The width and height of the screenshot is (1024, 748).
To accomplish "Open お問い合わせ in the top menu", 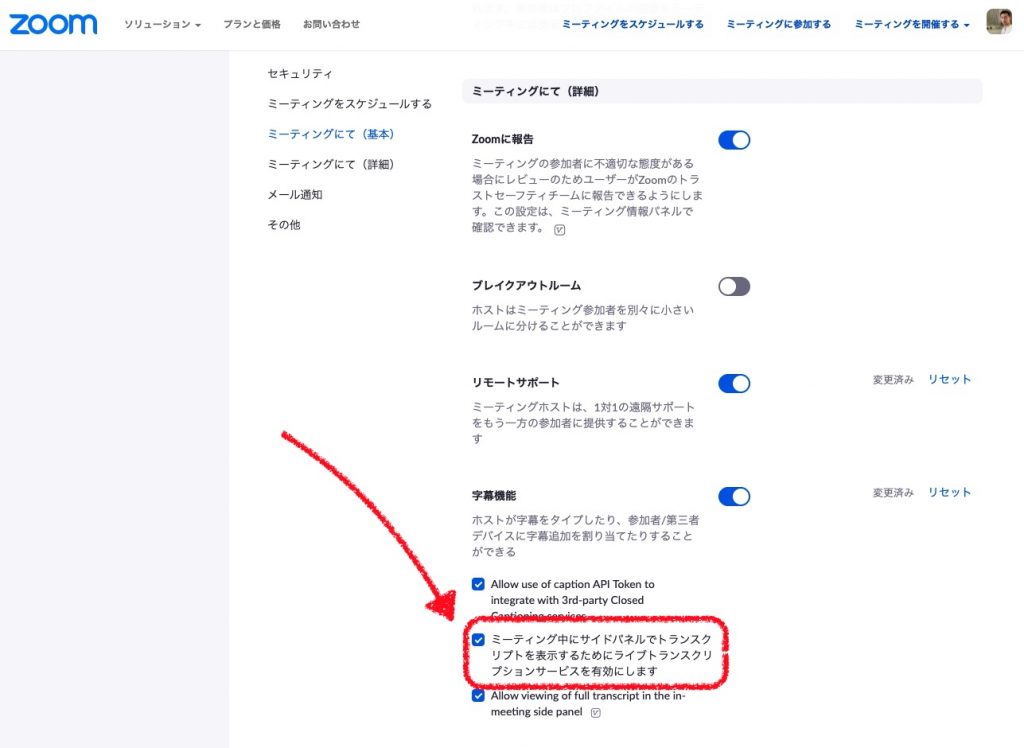I will tap(330, 24).
